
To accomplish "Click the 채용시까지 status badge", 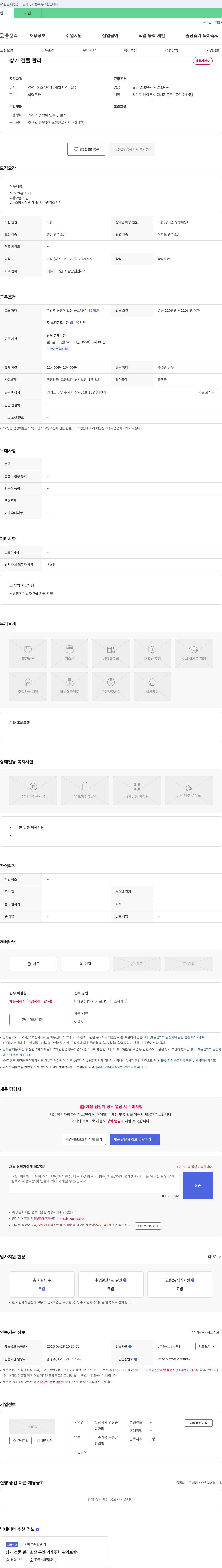I will tap(203, 61).
